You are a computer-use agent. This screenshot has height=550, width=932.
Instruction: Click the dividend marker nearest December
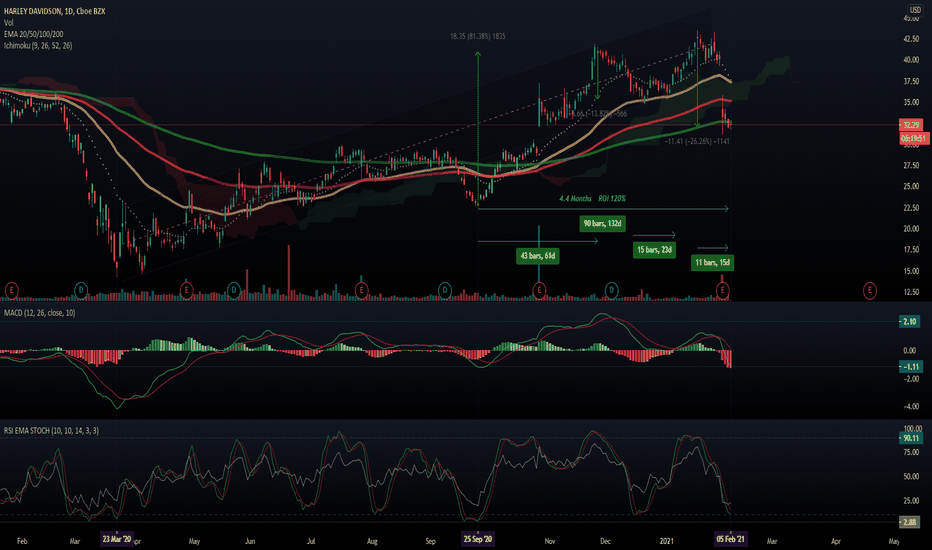pyautogui.click(x=612, y=291)
